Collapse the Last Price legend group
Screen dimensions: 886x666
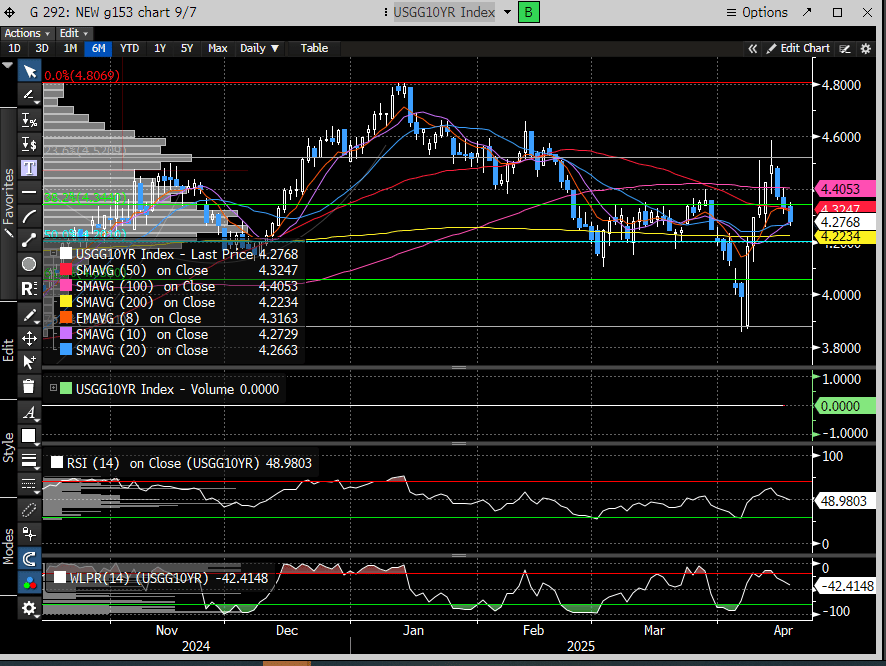(x=51, y=254)
